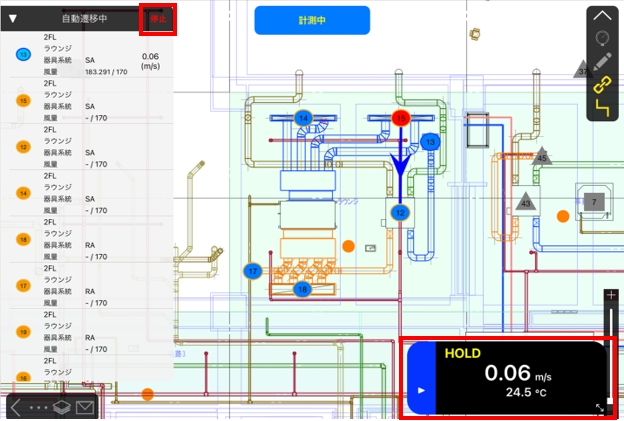The height and width of the screenshot is (421, 624).
Task: Select red measurement point 15 on the plan
Action: [x=401, y=118]
